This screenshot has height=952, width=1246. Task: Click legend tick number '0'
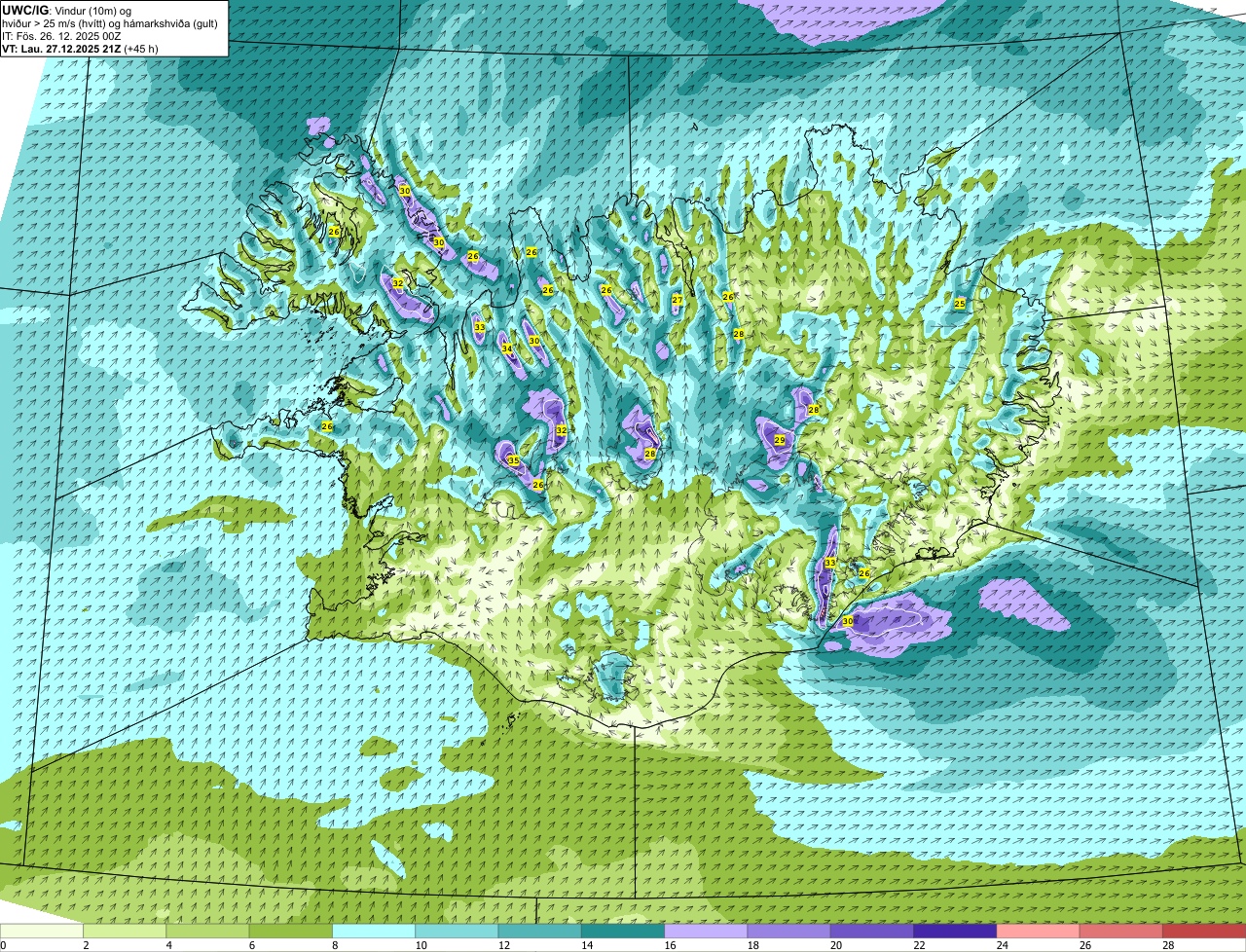(x=3, y=945)
